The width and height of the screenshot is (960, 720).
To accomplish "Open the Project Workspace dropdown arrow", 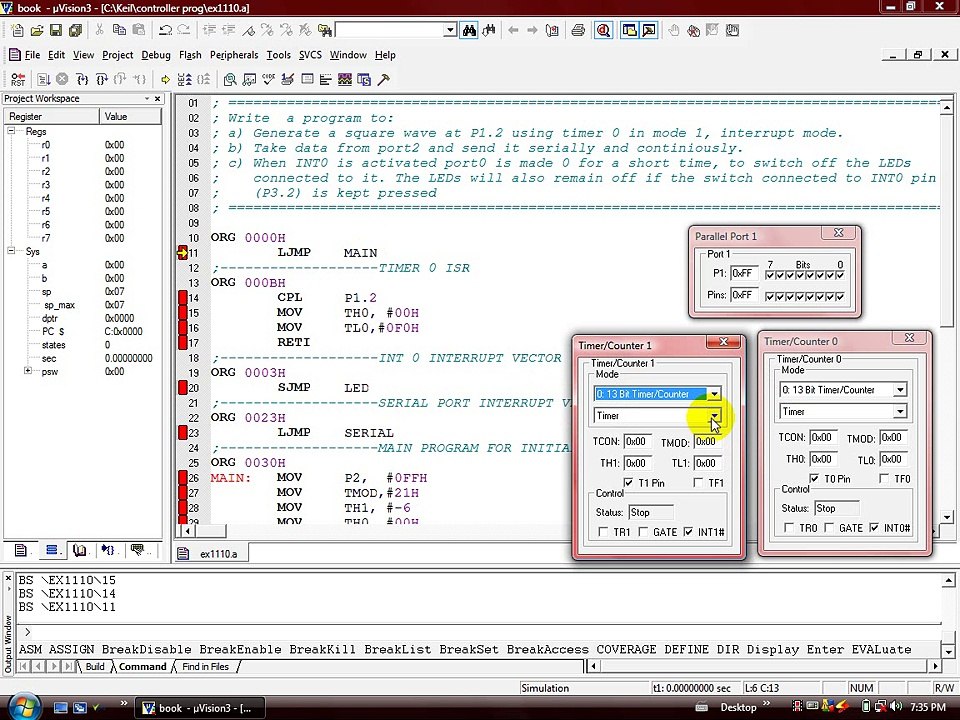I will (x=147, y=99).
